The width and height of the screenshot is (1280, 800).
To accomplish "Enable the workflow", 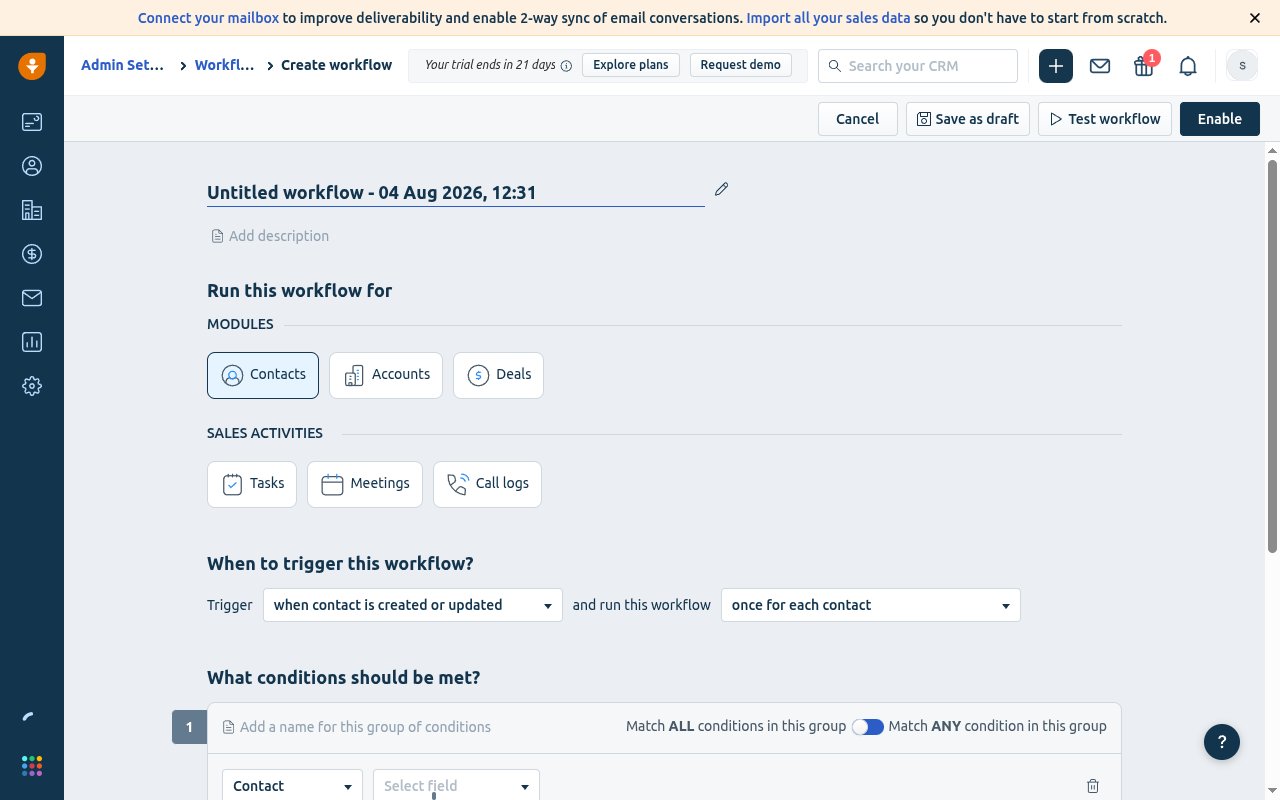I will click(x=1220, y=119).
